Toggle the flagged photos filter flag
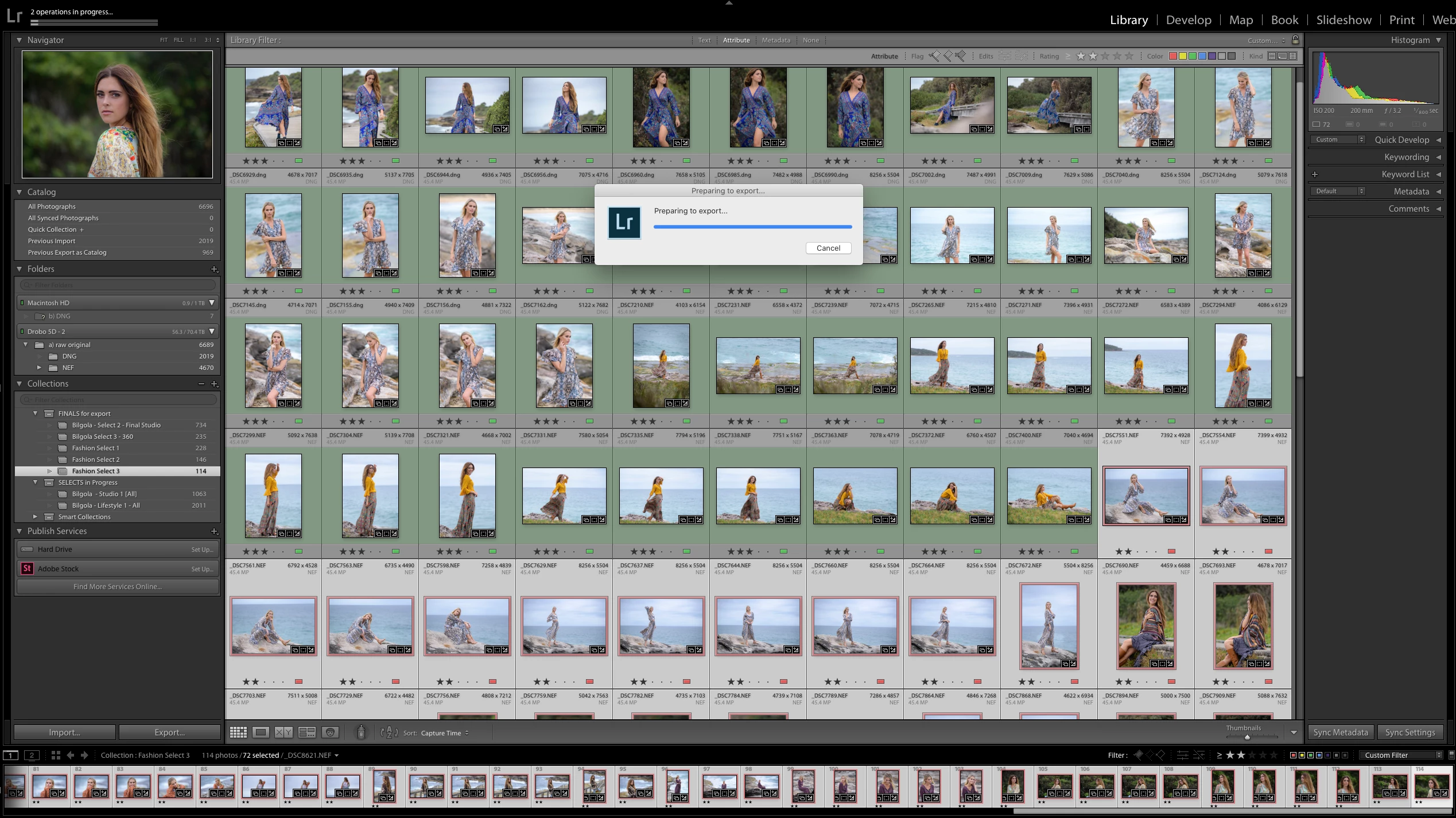This screenshot has width=1456, height=818. (x=935, y=56)
